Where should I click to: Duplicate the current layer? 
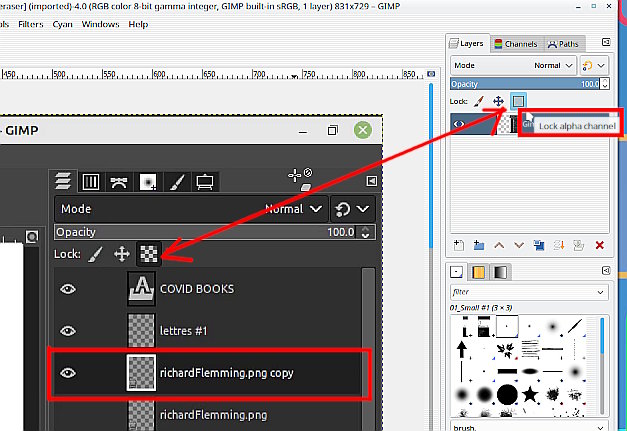click(x=539, y=245)
